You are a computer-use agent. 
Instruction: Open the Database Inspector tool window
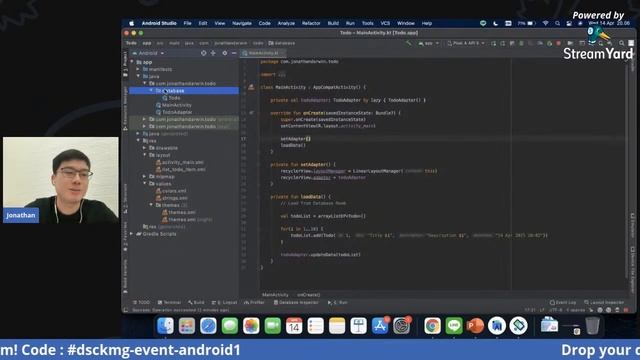(296, 302)
